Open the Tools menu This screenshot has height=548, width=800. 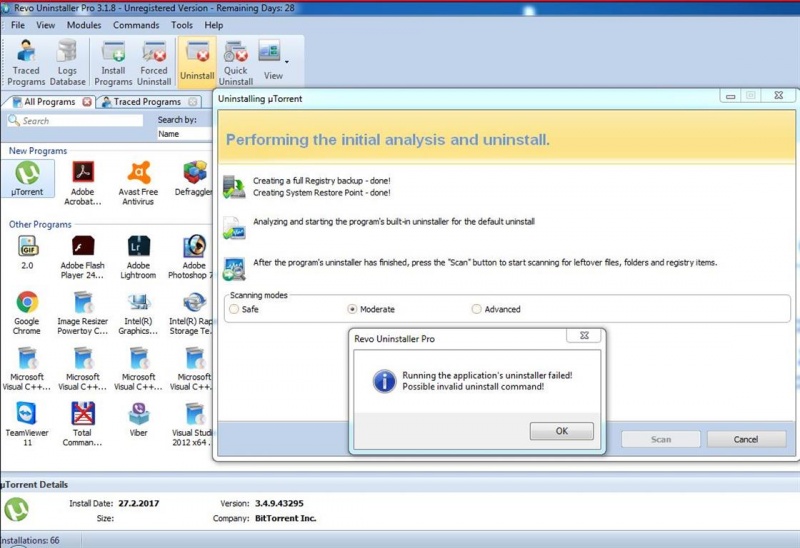182,25
